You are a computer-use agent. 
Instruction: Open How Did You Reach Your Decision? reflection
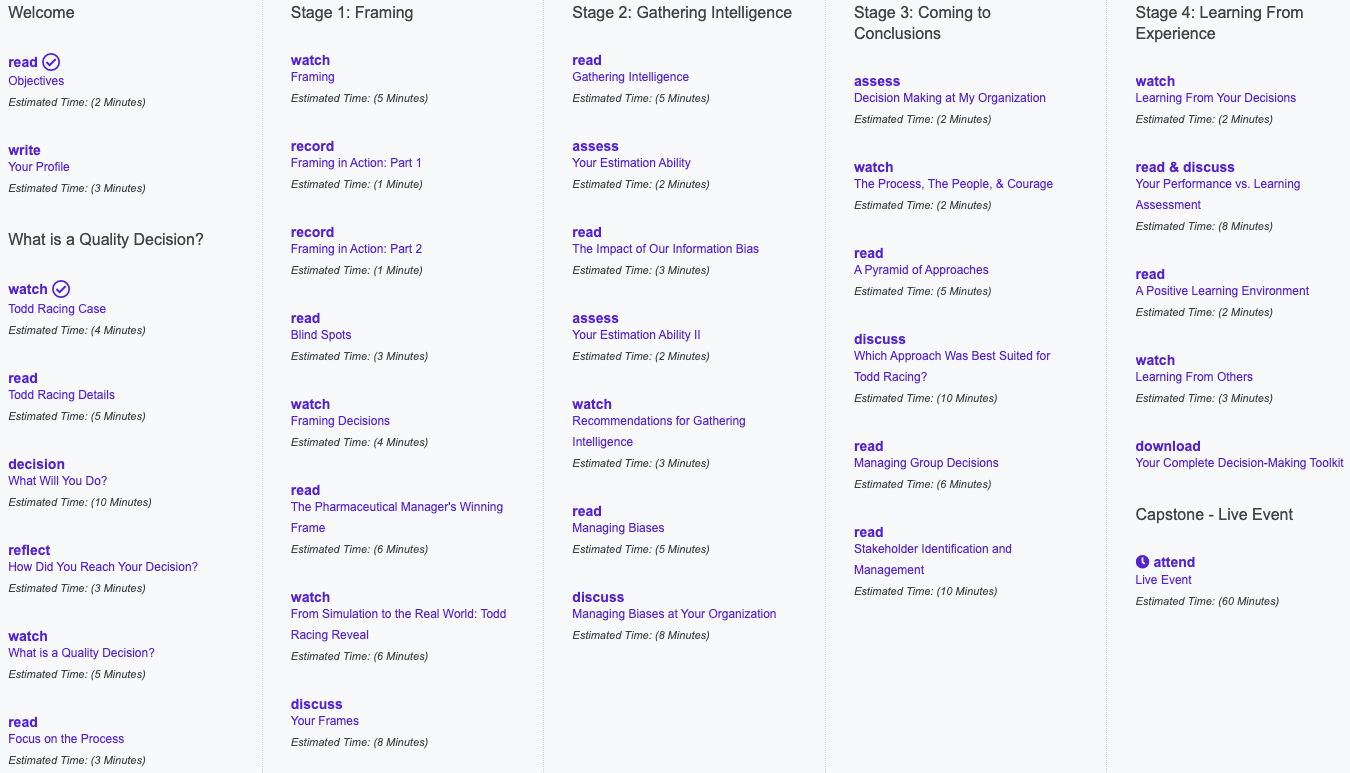pos(103,567)
